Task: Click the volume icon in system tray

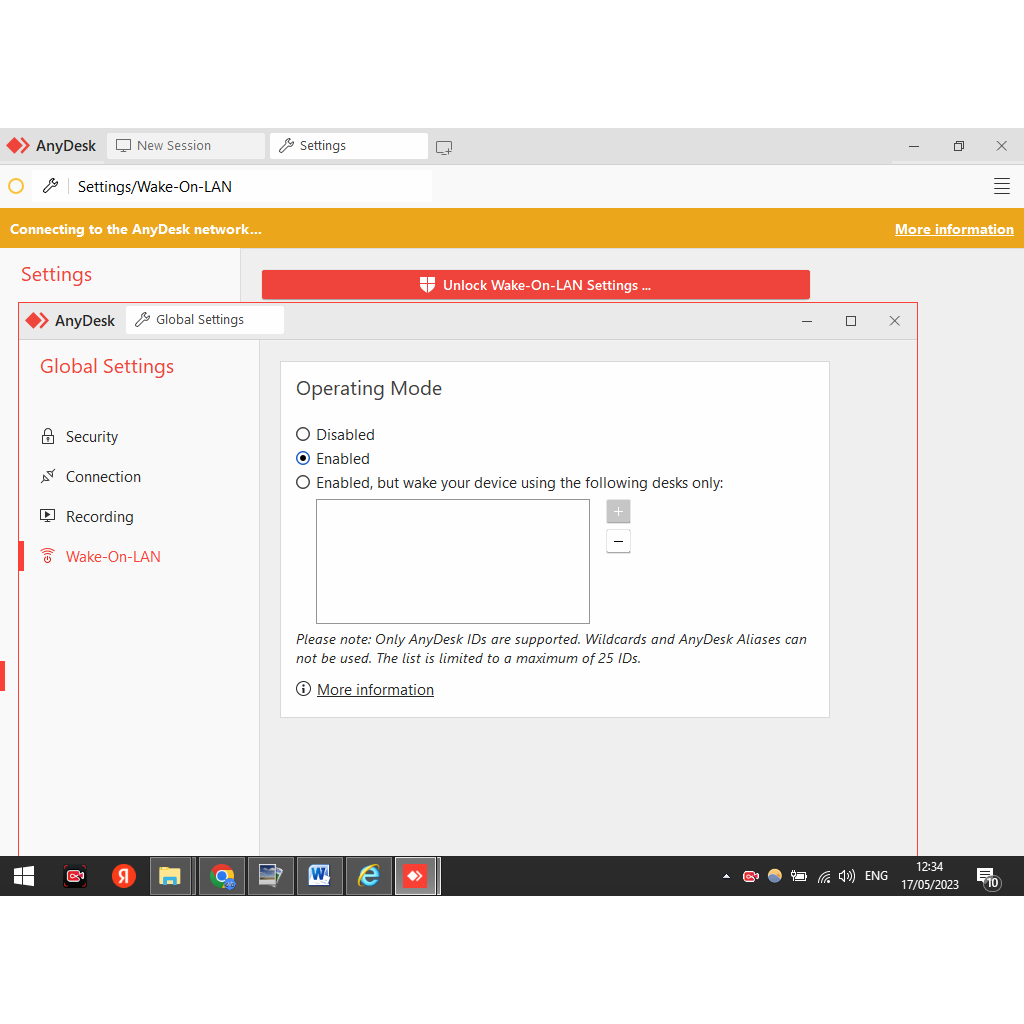Action: (x=847, y=876)
